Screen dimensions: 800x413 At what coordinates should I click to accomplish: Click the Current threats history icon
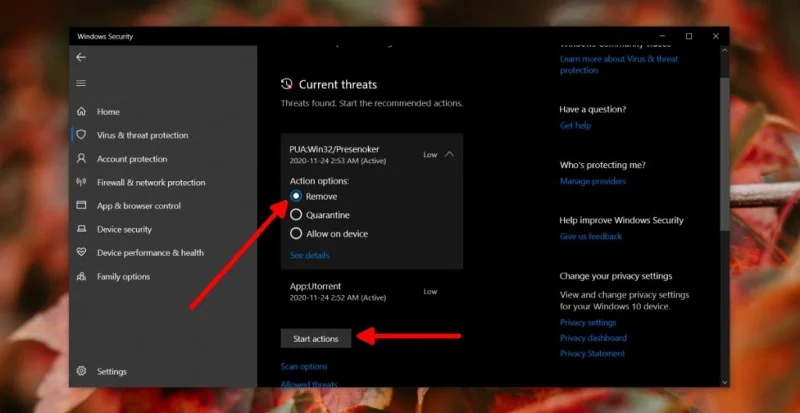287,84
